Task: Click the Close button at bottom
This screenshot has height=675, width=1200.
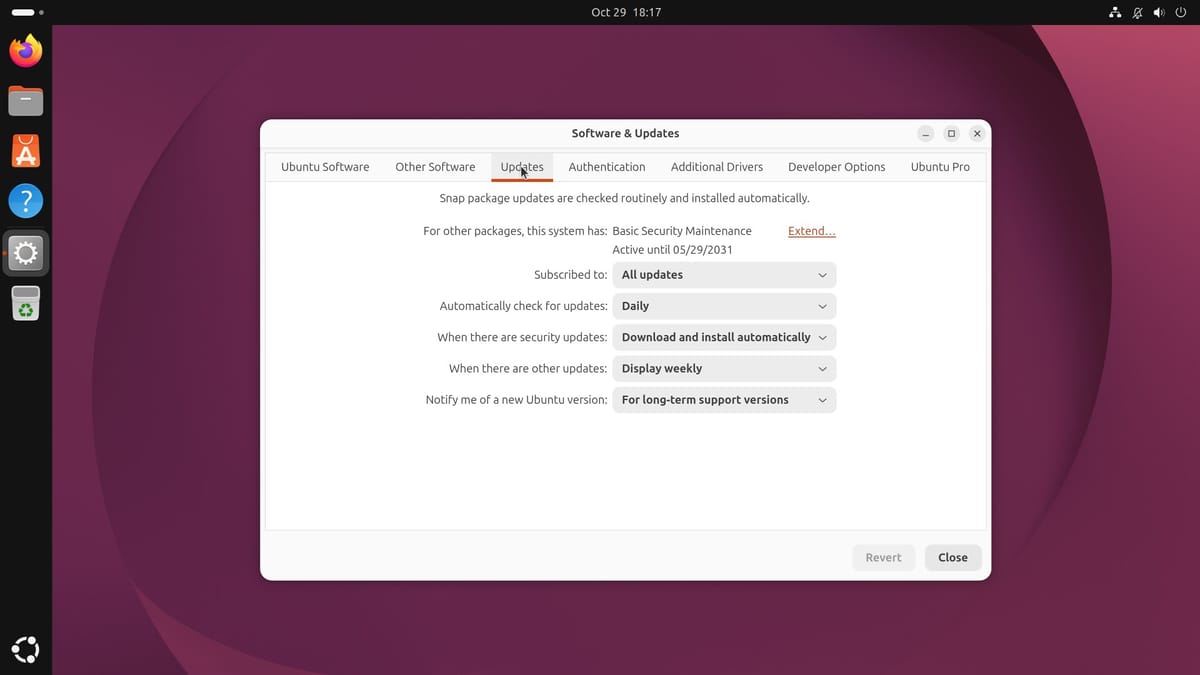Action: point(953,558)
